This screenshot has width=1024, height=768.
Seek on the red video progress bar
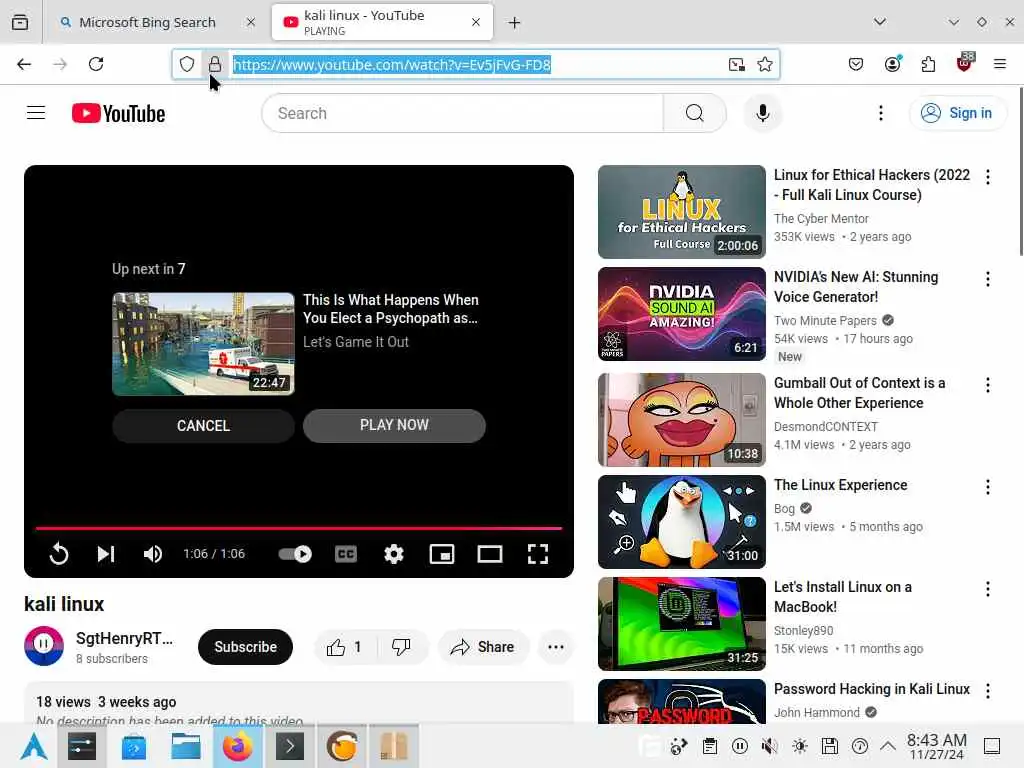[x=298, y=528]
